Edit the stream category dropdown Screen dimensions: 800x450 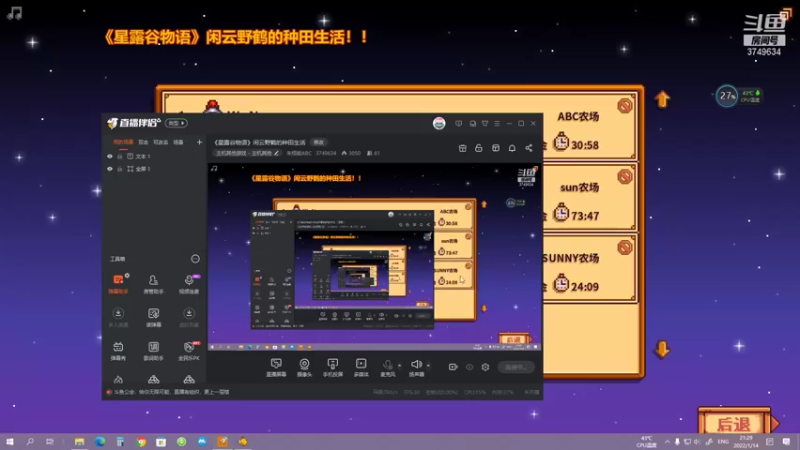click(x=247, y=153)
